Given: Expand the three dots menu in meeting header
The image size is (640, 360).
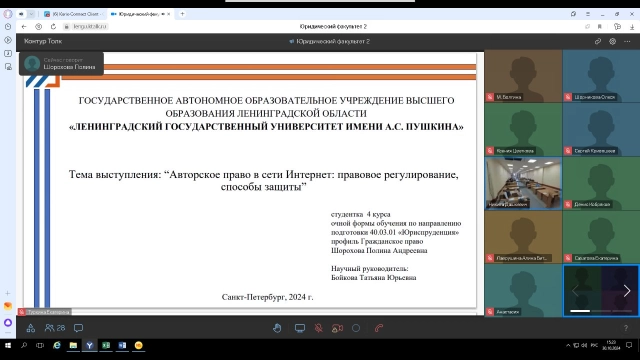Looking at the screenshot, I should tap(627, 41).
